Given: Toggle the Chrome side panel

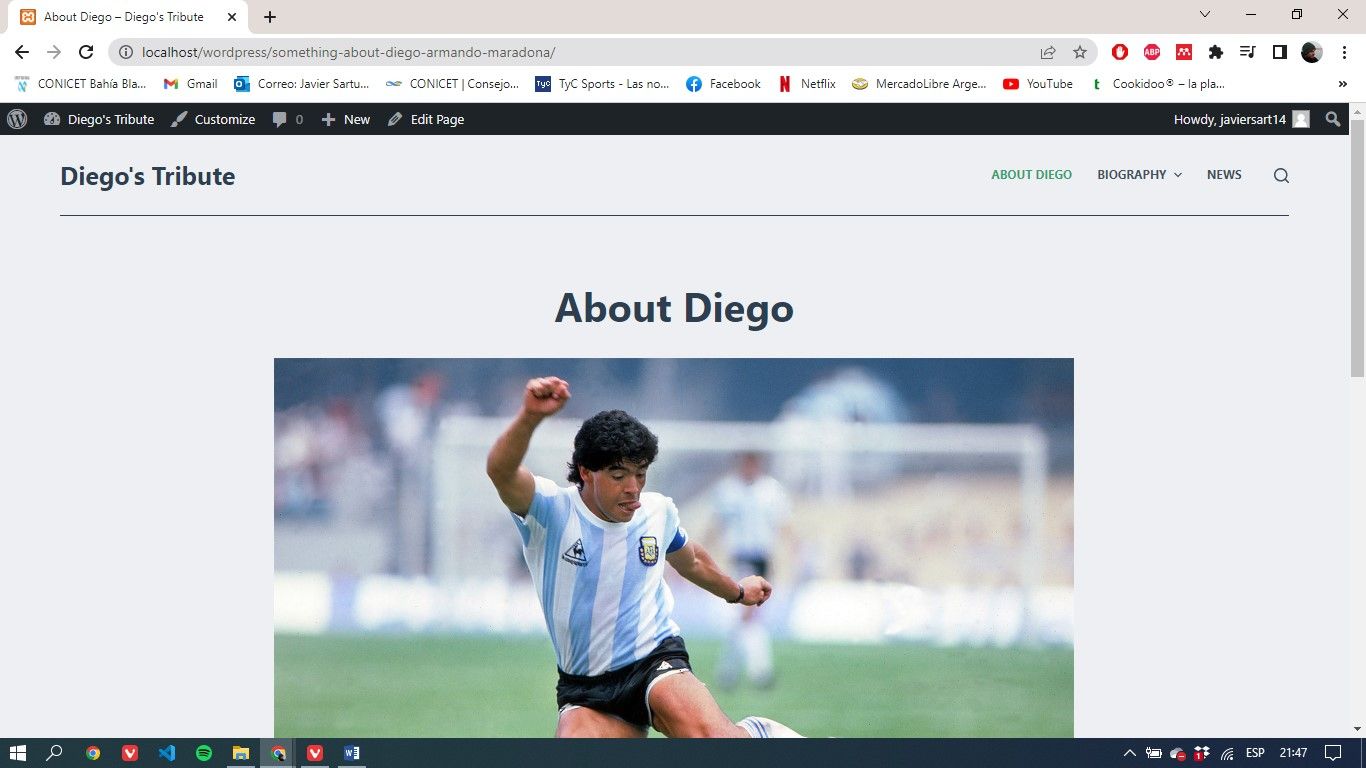Looking at the screenshot, I should (x=1279, y=52).
